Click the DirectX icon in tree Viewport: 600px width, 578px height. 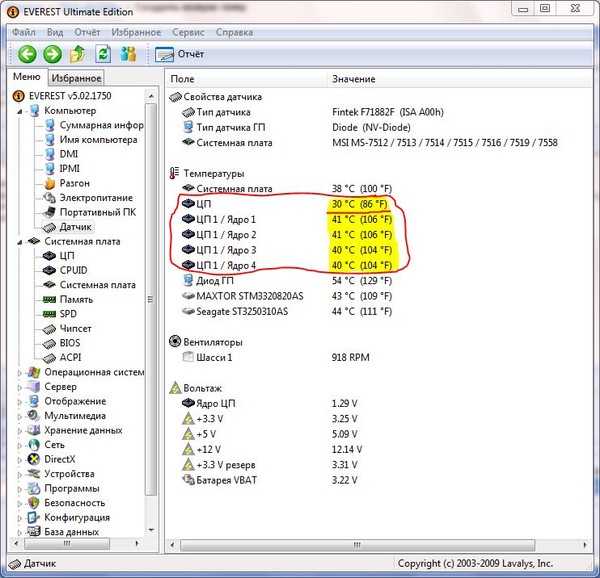coord(34,459)
